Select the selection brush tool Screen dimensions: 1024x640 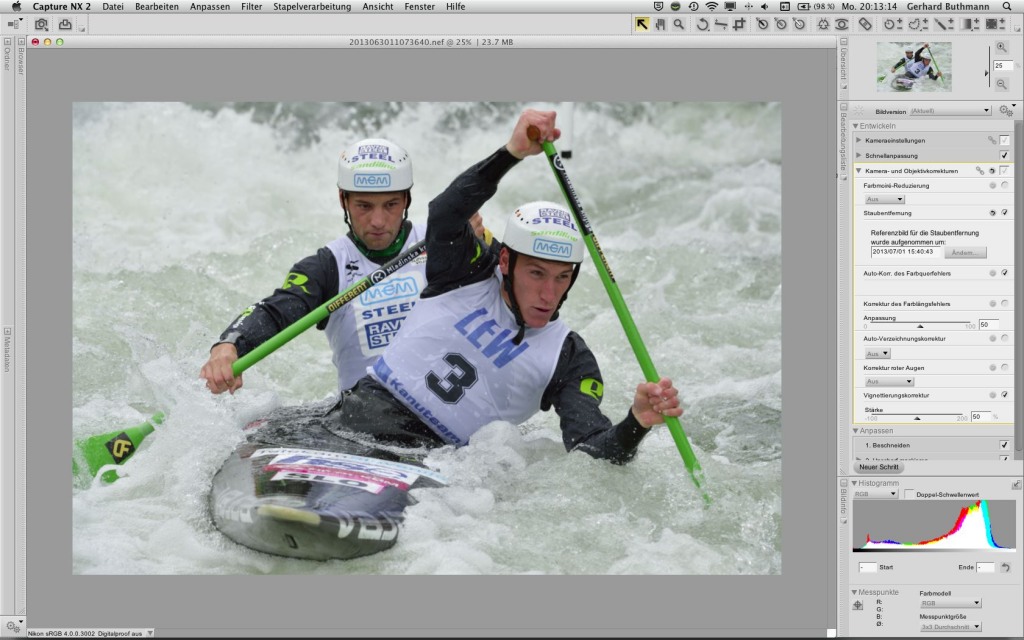click(943, 24)
